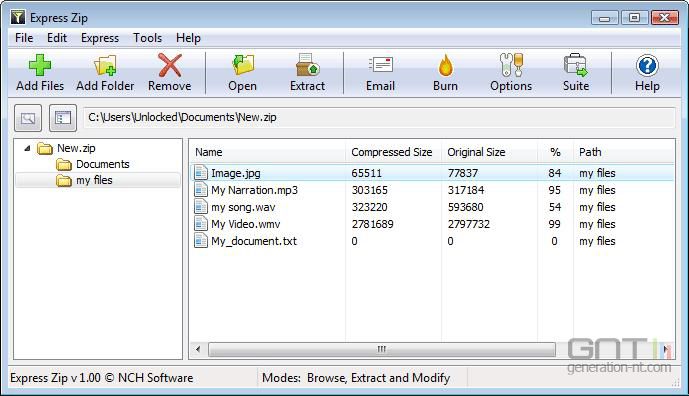The height and width of the screenshot is (396, 689).
Task: Click the left arrow of horizontal scrollbar
Action: coord(198,349)
